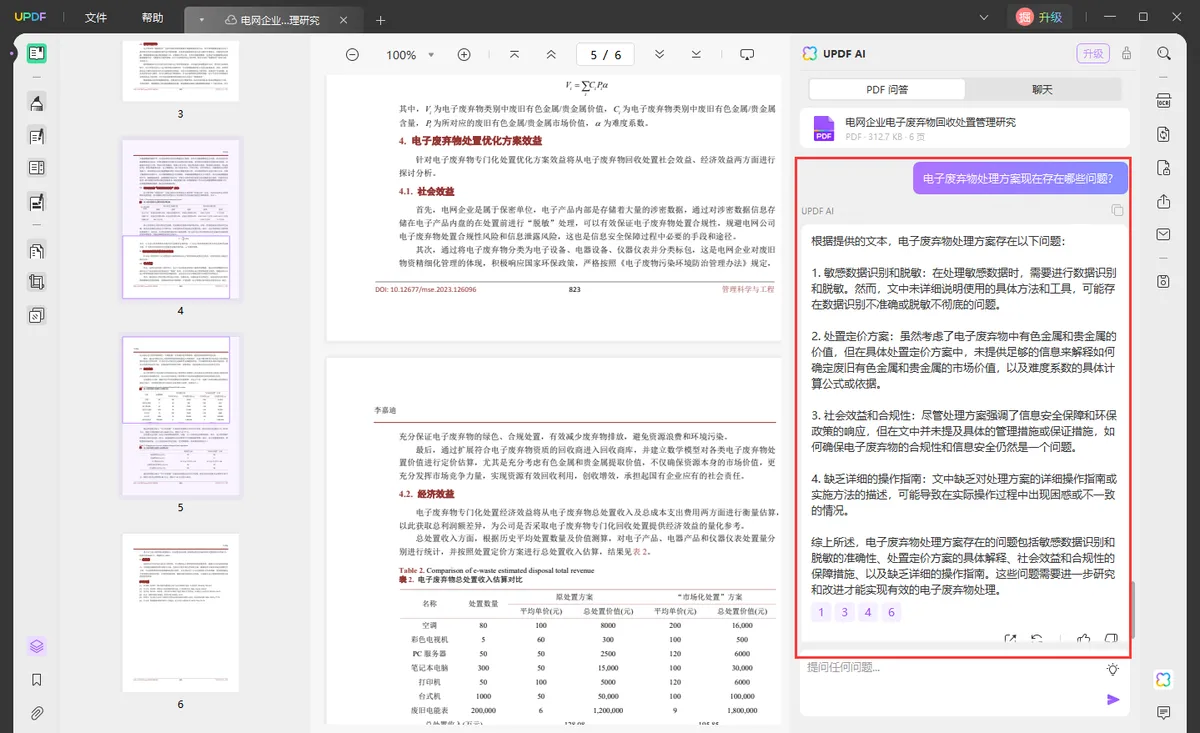Jump to the last page

coord(697,54)
